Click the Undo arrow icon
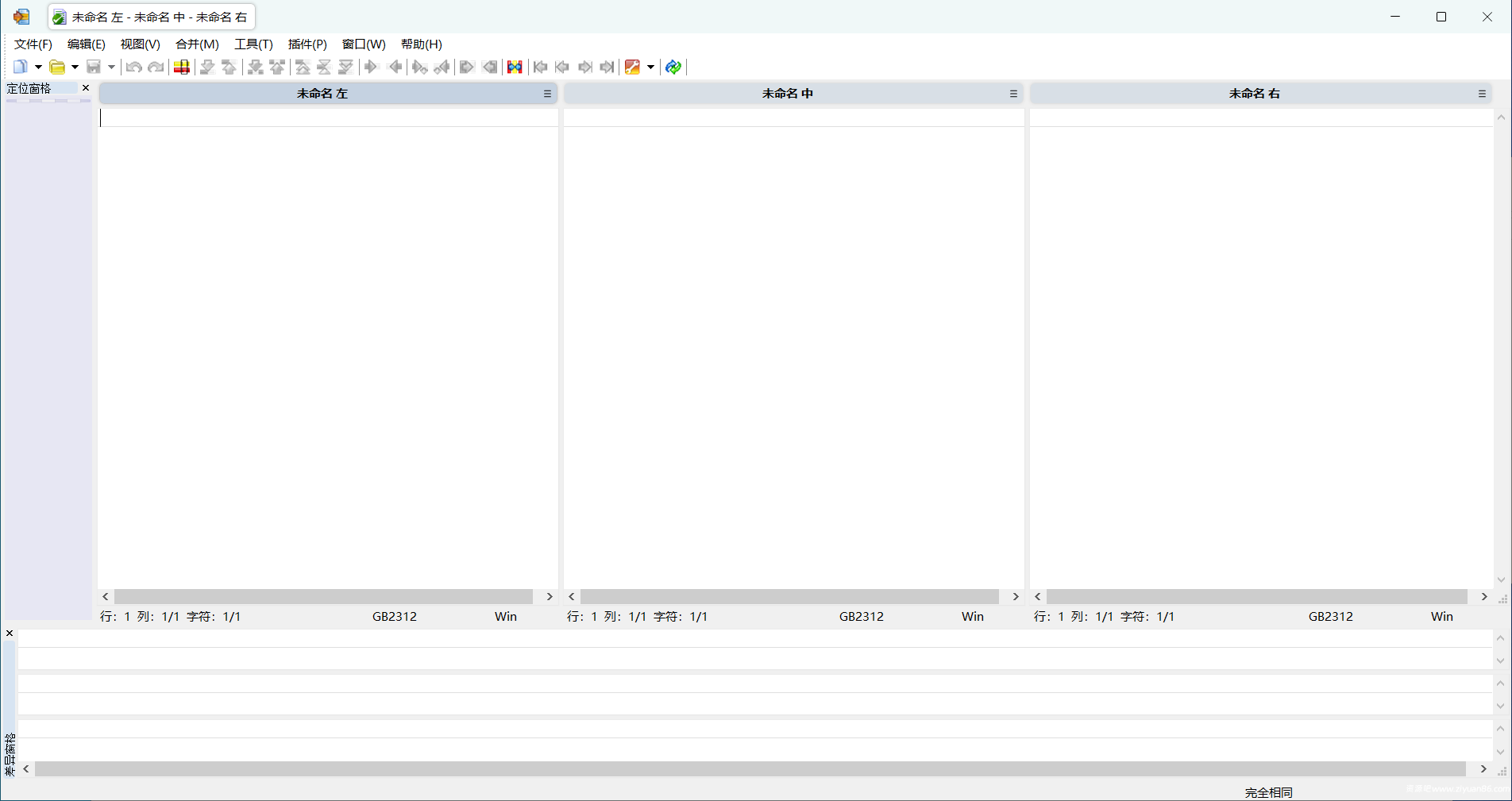Image resolution: width=1512 pixels, height=801 pixels. point(133,67)
